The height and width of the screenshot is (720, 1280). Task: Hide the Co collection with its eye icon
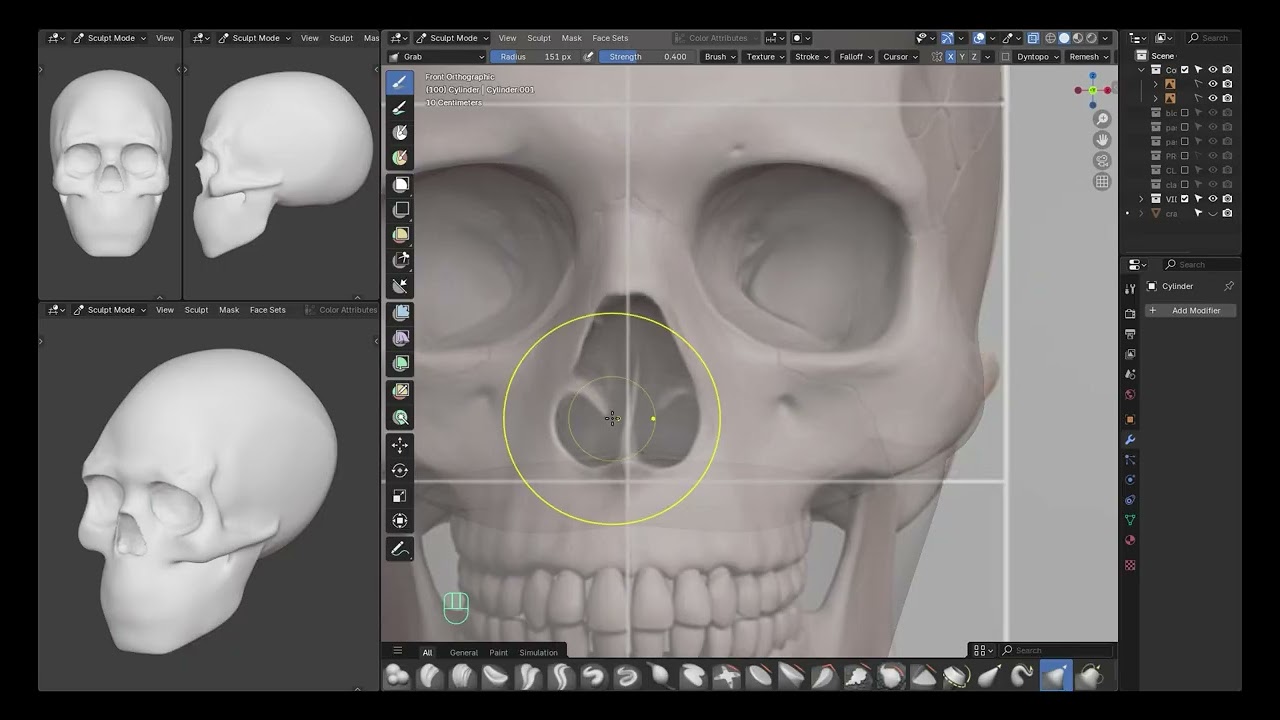coord(1213,70)
